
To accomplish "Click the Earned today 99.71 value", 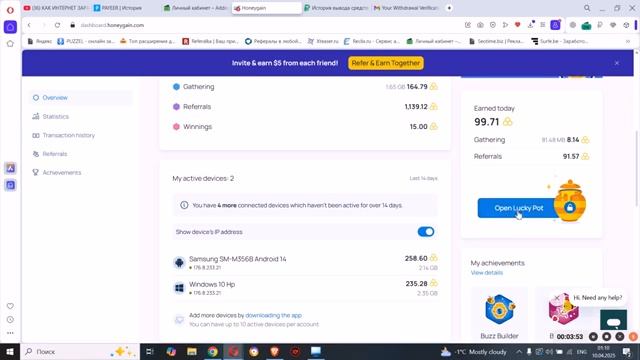I will tap(487, 122).
